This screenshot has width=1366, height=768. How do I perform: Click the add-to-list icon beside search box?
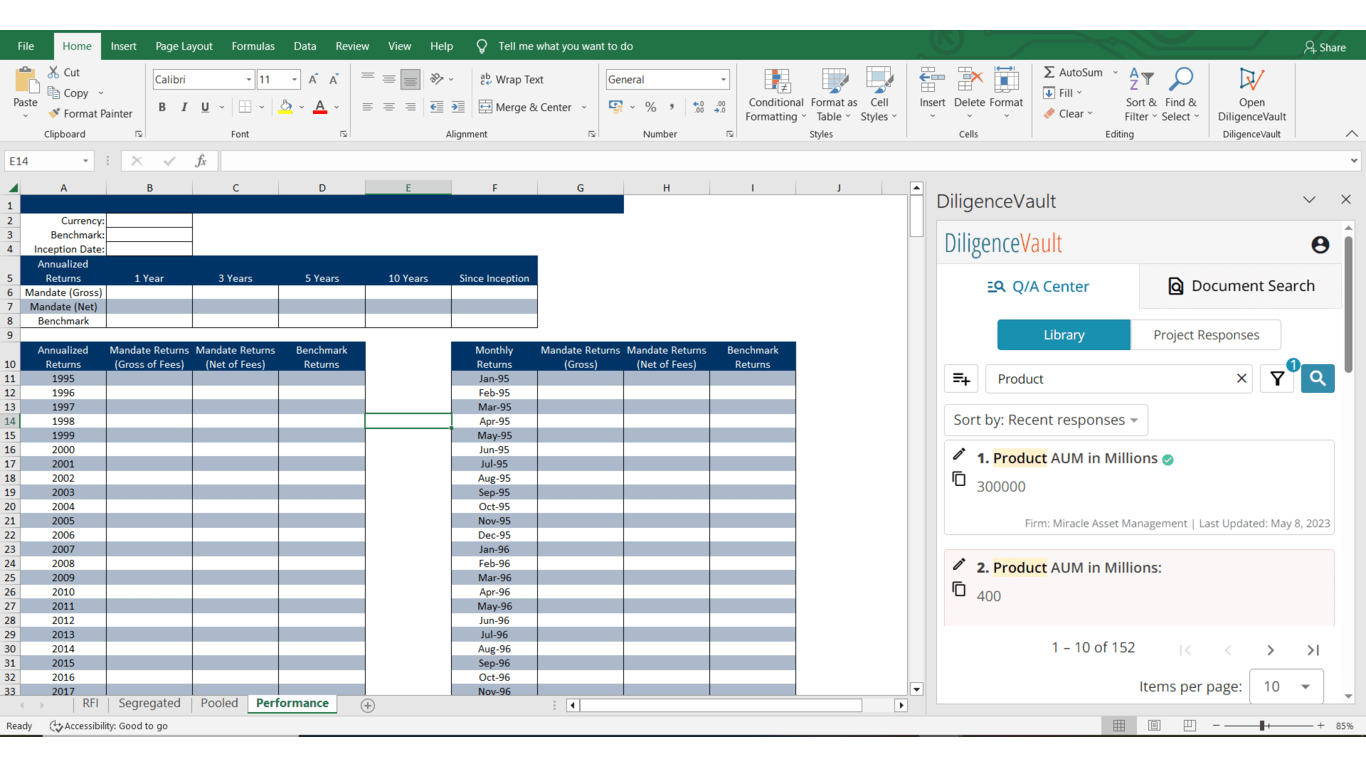click(961, 379)
